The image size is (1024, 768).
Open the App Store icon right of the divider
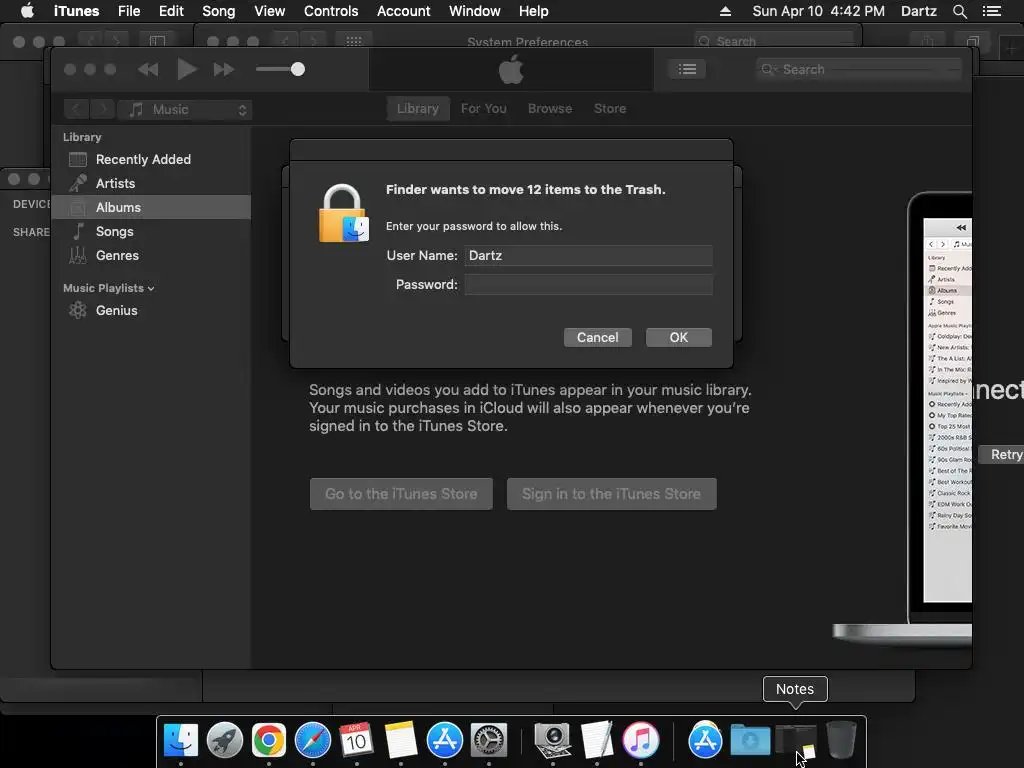click(x=705, y=740)
